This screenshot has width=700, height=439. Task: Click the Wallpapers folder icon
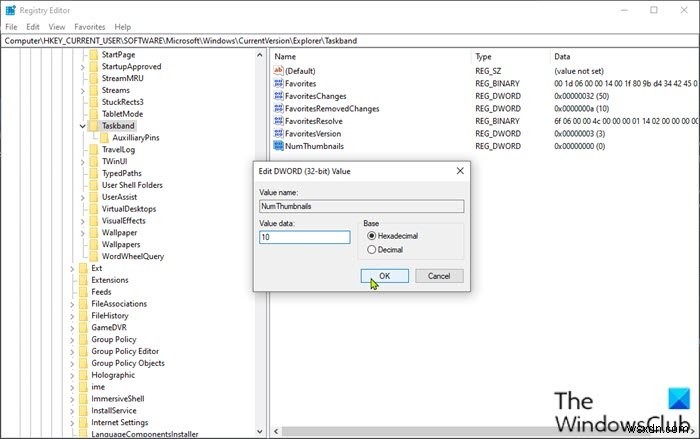click(93, 244)
